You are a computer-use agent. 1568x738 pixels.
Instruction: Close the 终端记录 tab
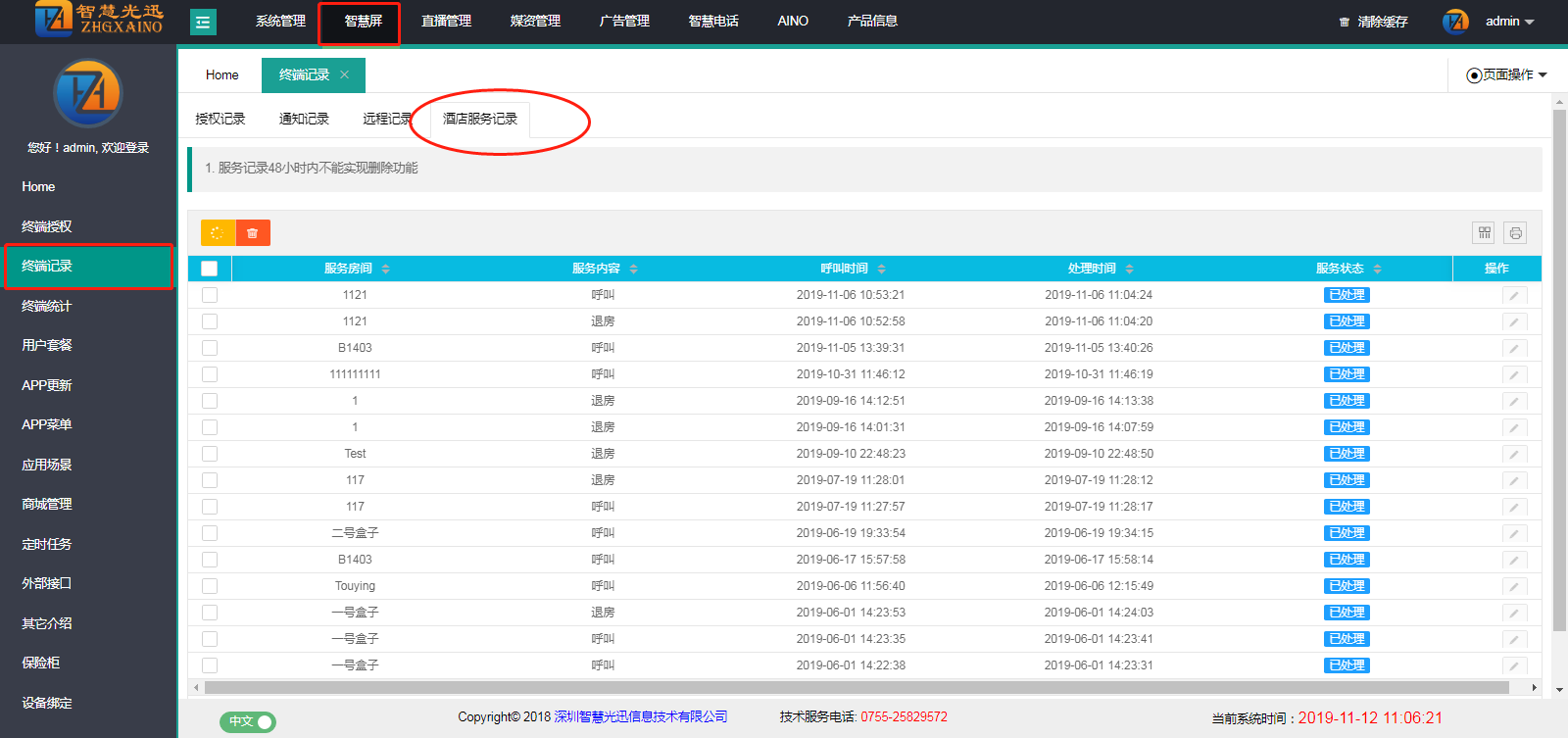(345, 74)
